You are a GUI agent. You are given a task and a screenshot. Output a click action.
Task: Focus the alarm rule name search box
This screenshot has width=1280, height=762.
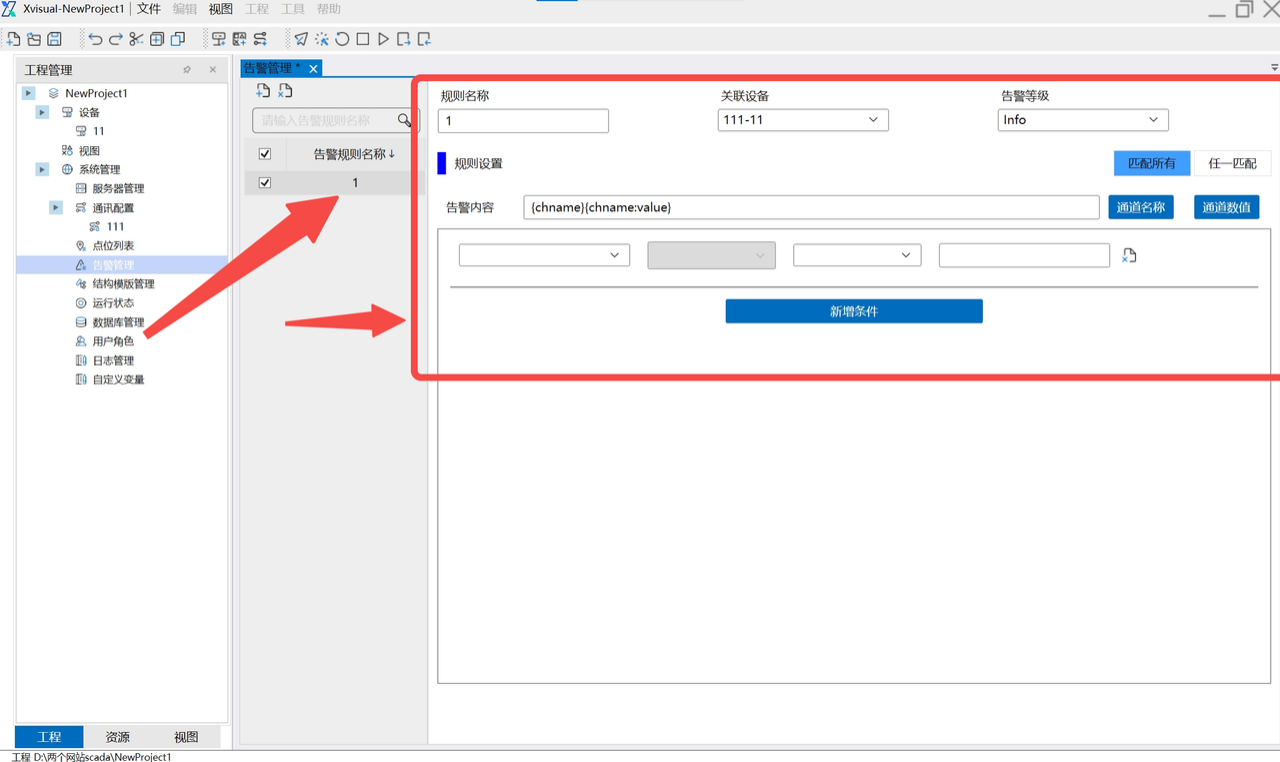(x=335, y=120)
